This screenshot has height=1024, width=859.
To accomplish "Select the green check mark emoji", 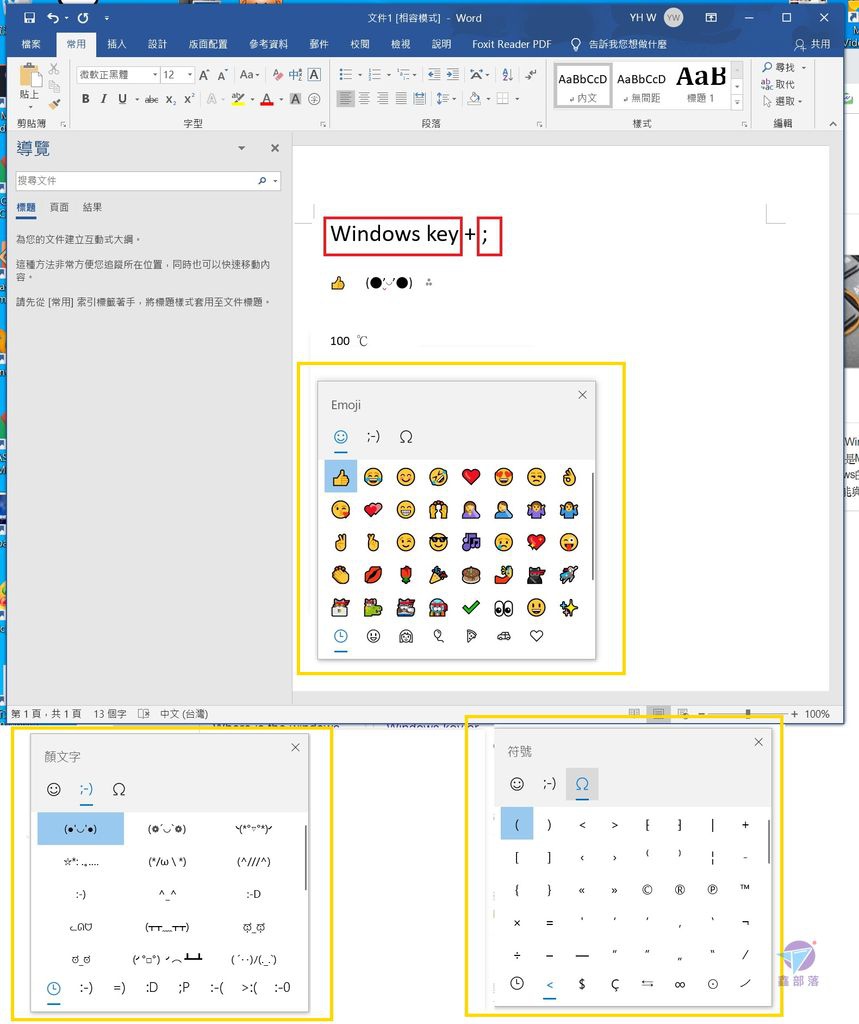I will coord(471,608).
